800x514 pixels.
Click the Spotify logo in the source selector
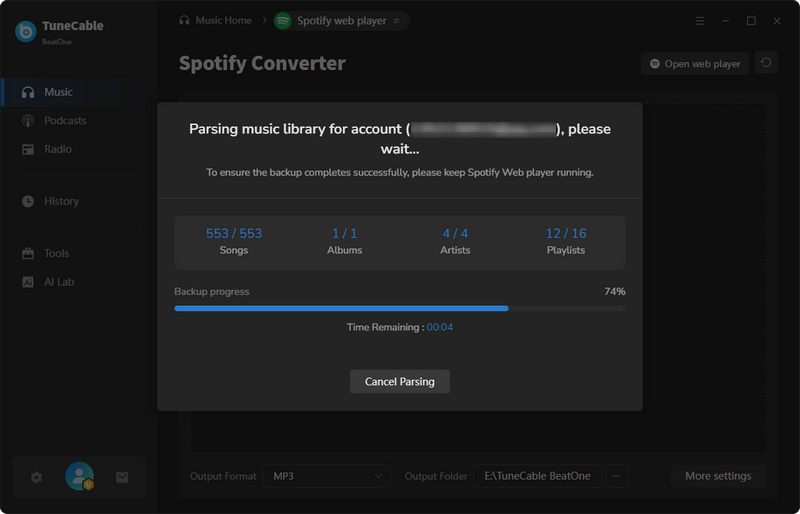pyautogui.click(x=283, y=21)
